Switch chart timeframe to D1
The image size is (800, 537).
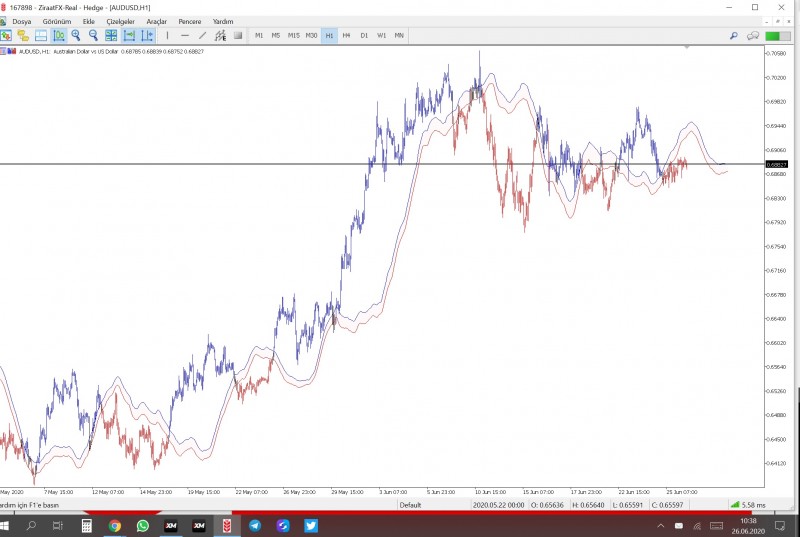(x=364, y=36)
